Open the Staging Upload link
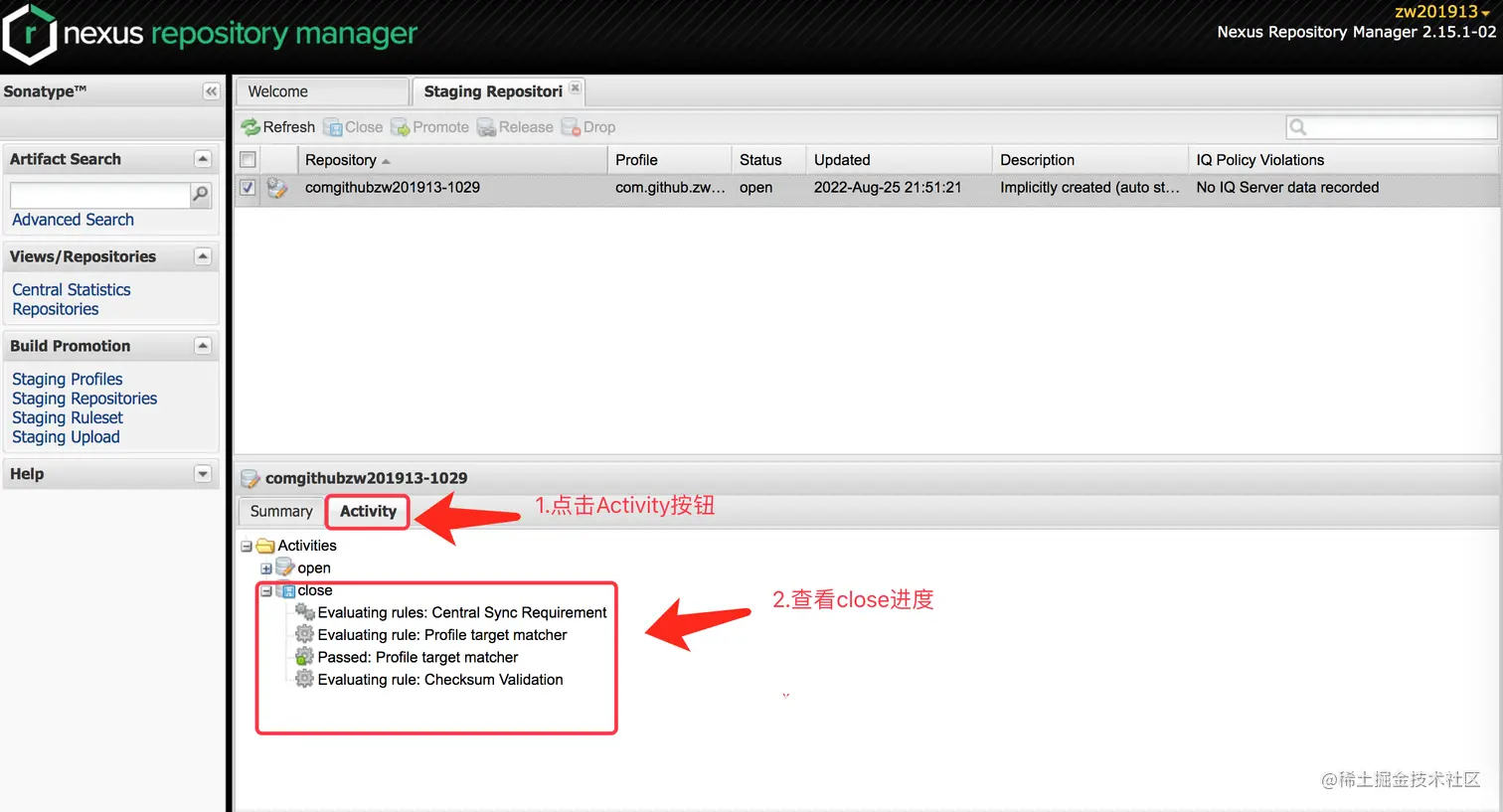Viewport: 1503px width, 812px height. tap(66, 437)
